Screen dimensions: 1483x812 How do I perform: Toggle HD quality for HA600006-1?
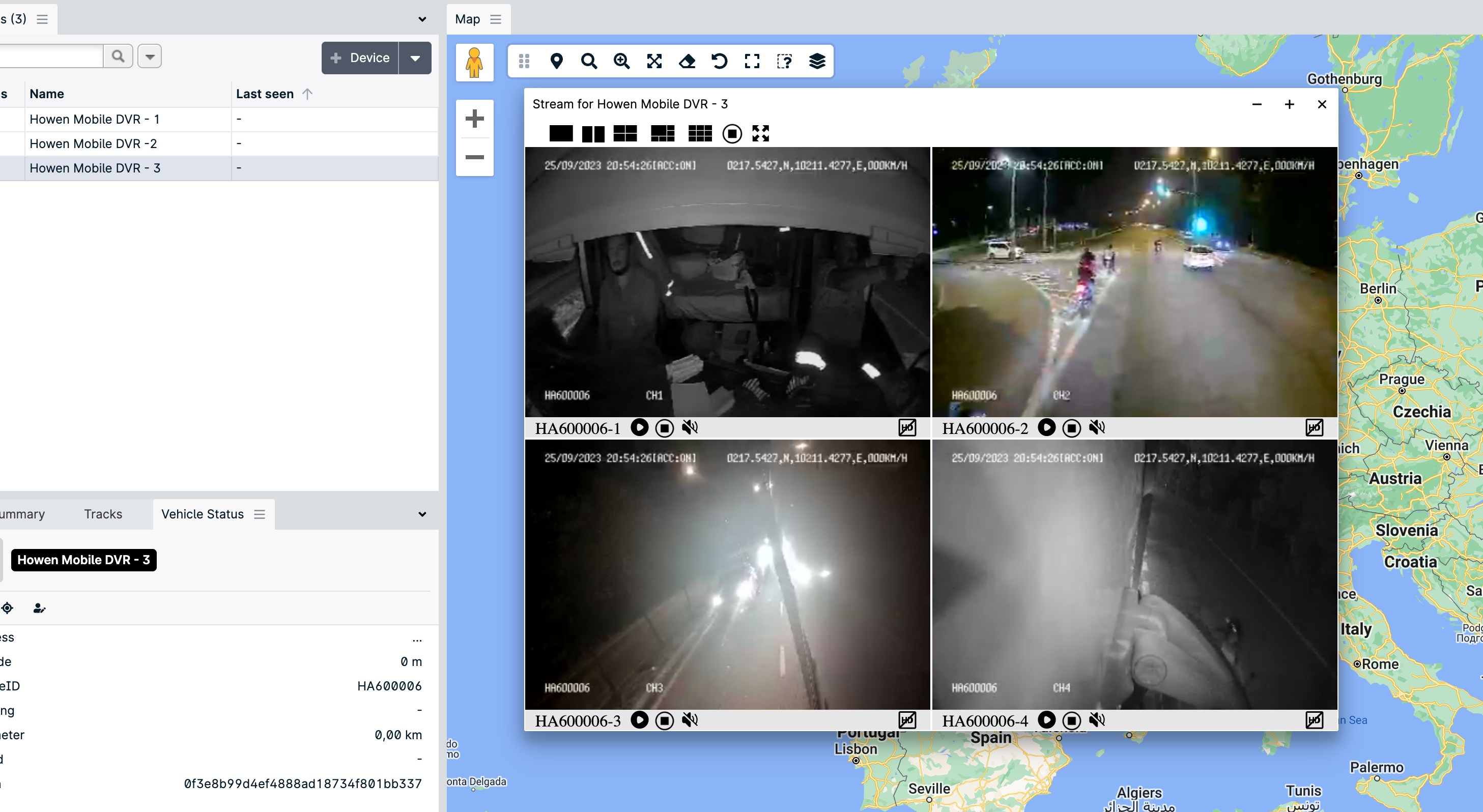click(907, 427)
